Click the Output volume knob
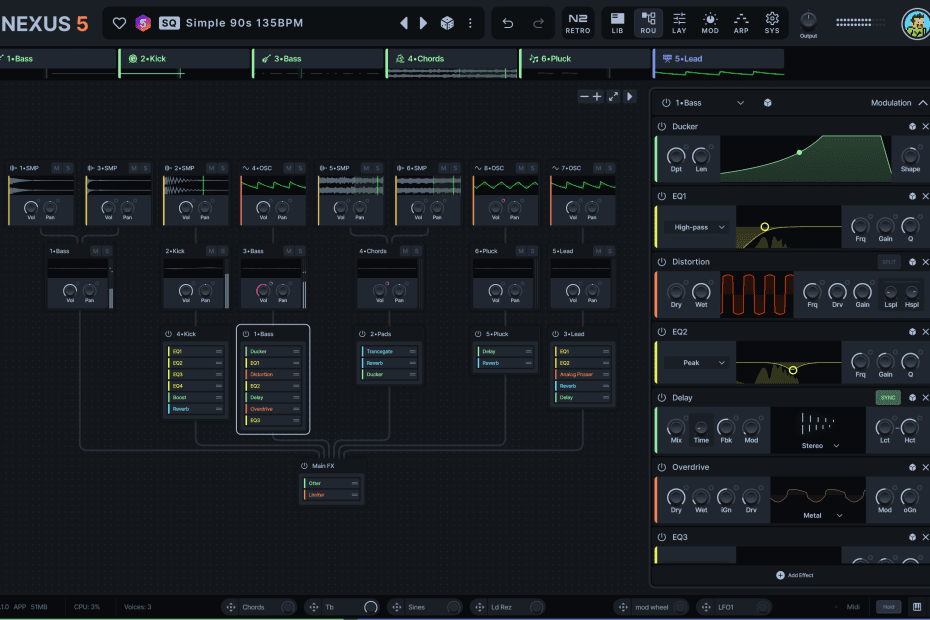Screen dimensions: 930x620 click(x=808, y=19)
